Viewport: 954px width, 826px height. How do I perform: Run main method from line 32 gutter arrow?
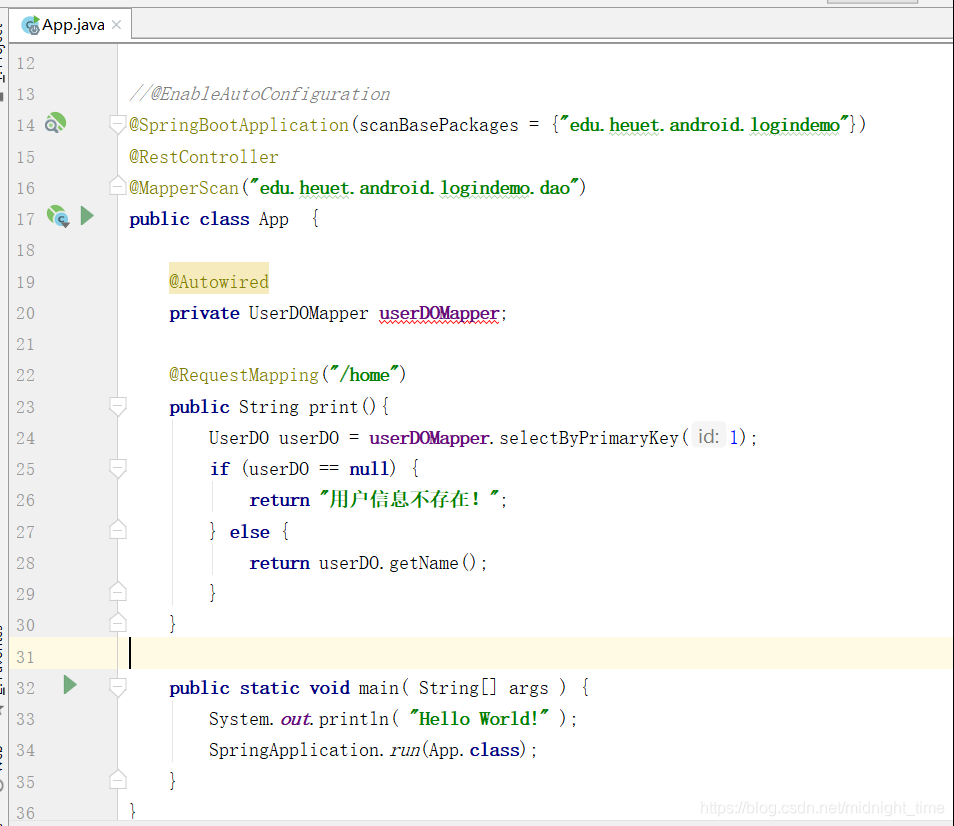tap(70, 685)
